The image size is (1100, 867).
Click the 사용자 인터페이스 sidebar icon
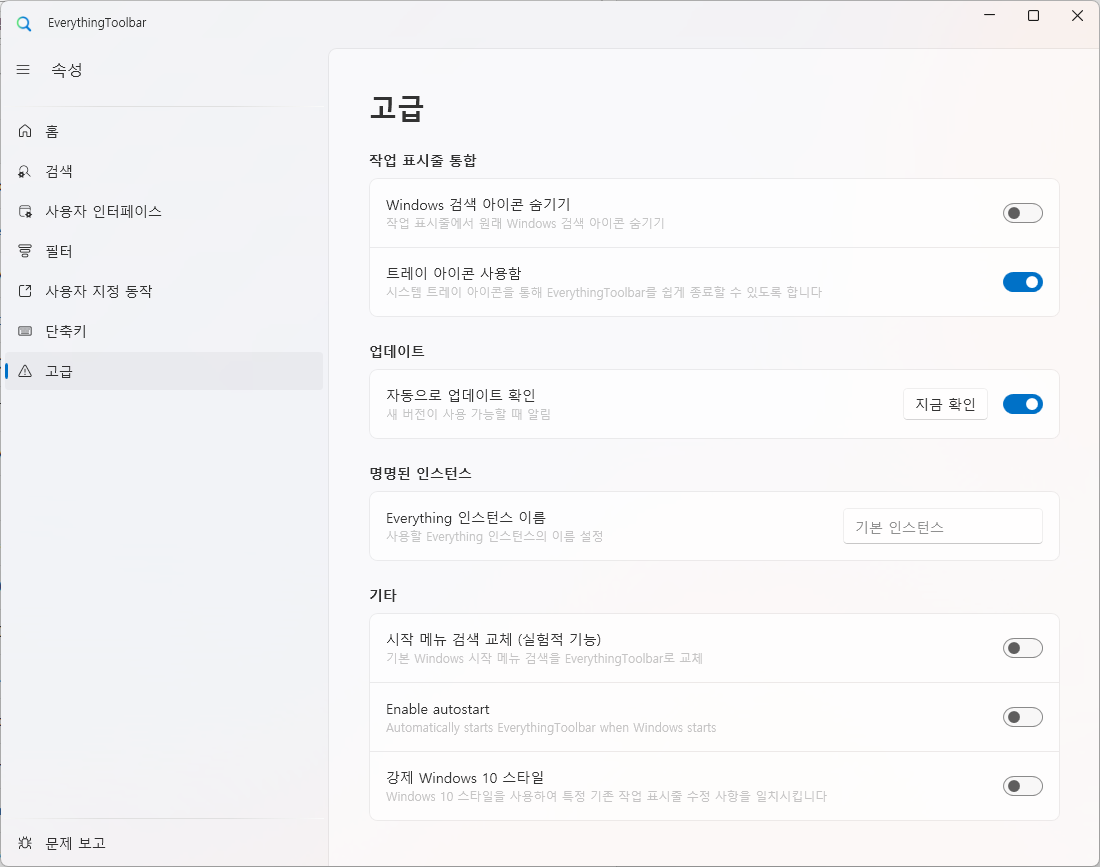click(25, 211)
